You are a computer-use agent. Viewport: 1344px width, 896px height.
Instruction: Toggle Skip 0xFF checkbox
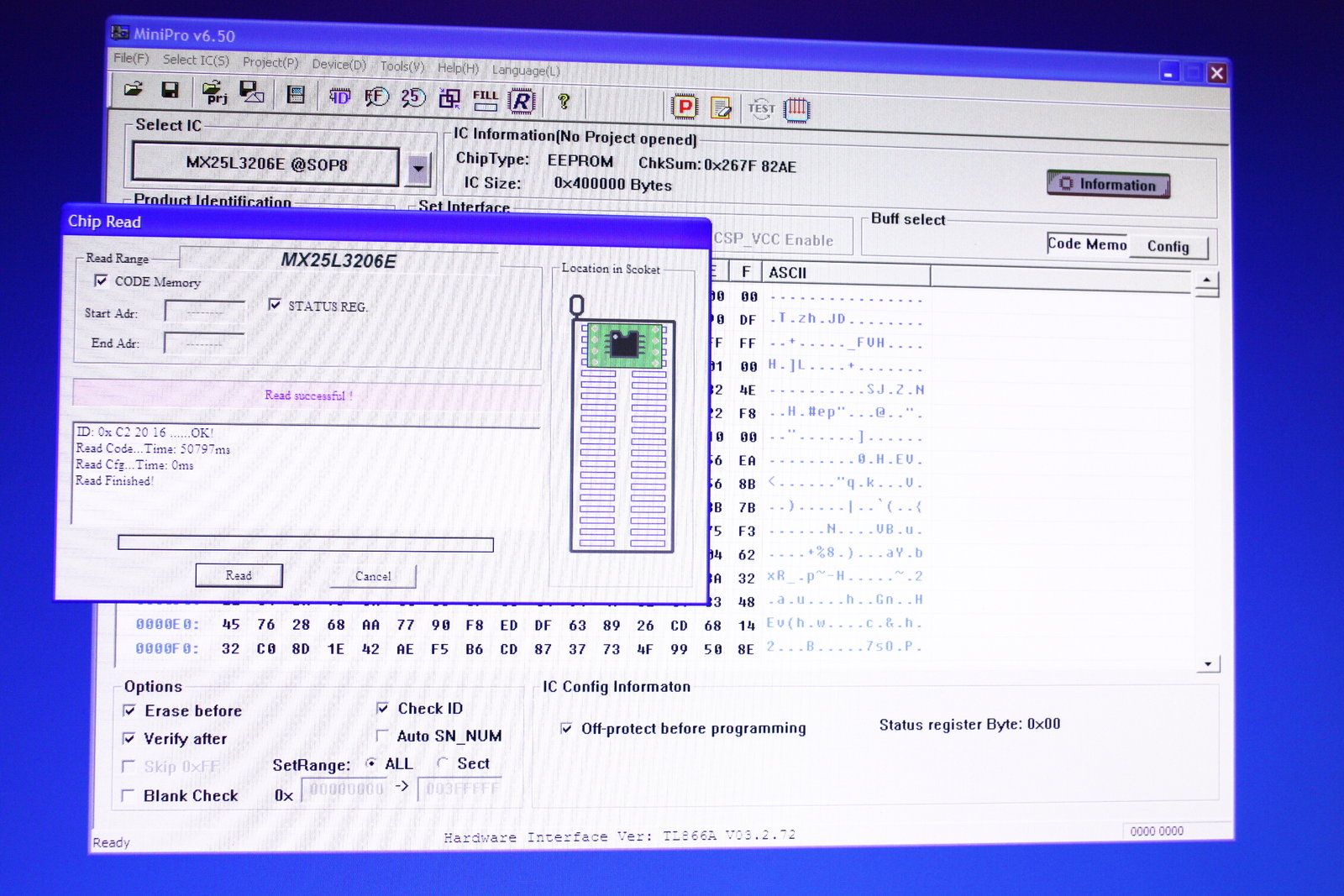(x=129, y=766)
